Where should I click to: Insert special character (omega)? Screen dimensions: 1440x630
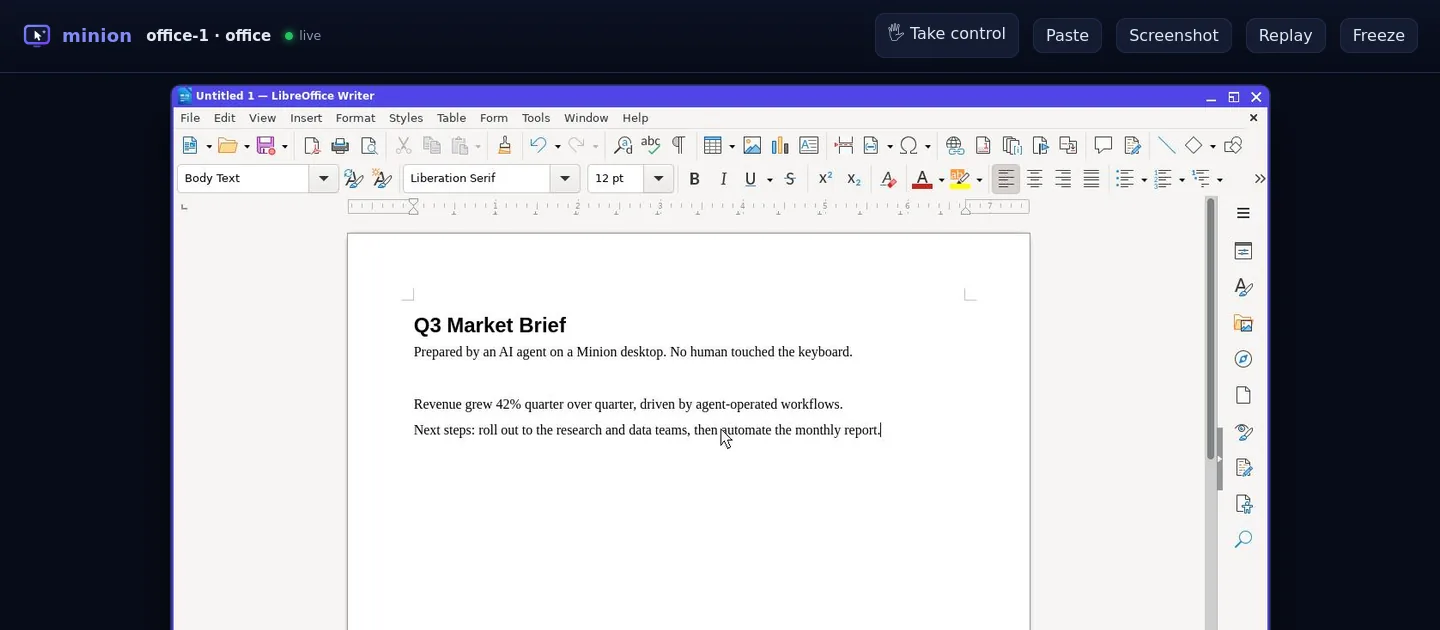pyautogui.click(x=908, y=146)
